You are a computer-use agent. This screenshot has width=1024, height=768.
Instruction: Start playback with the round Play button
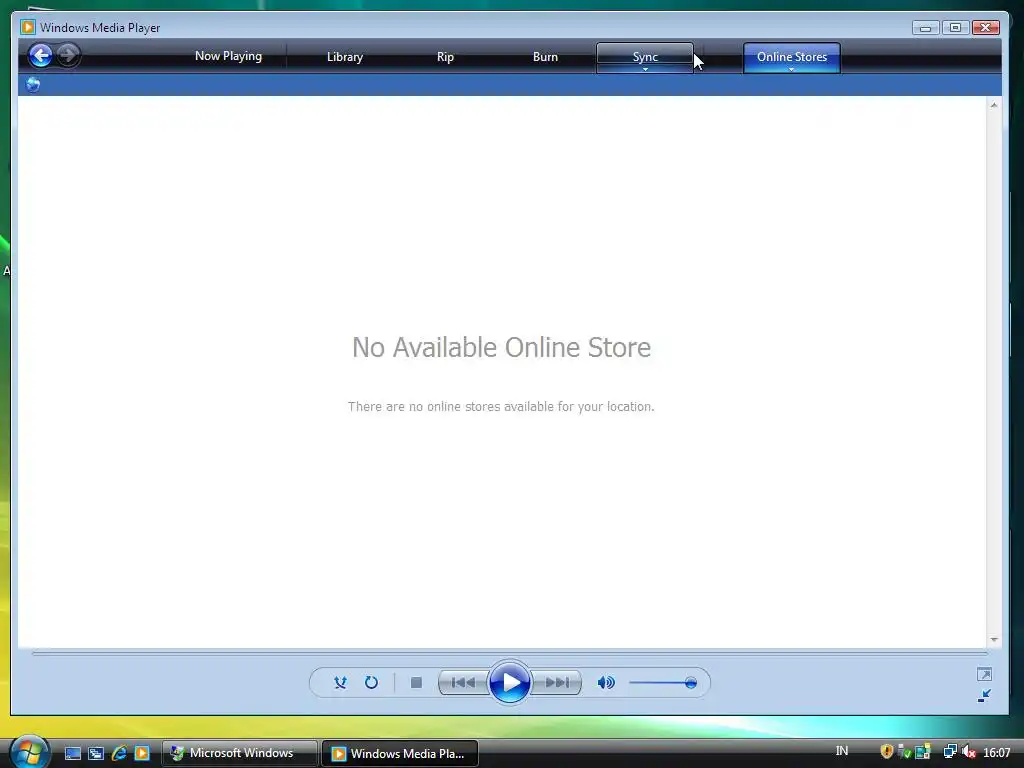click(509, 682)
